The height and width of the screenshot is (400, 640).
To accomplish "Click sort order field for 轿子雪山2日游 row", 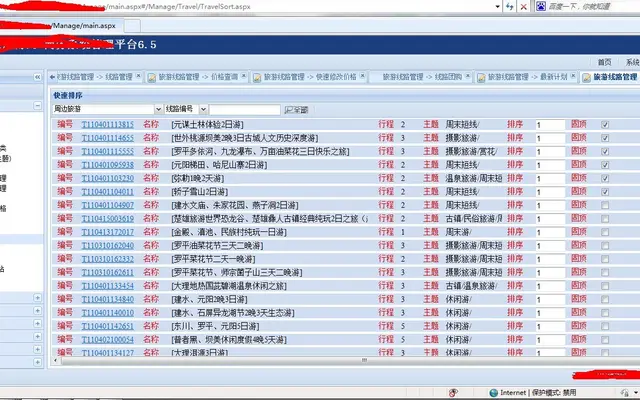I will point(550,192).
